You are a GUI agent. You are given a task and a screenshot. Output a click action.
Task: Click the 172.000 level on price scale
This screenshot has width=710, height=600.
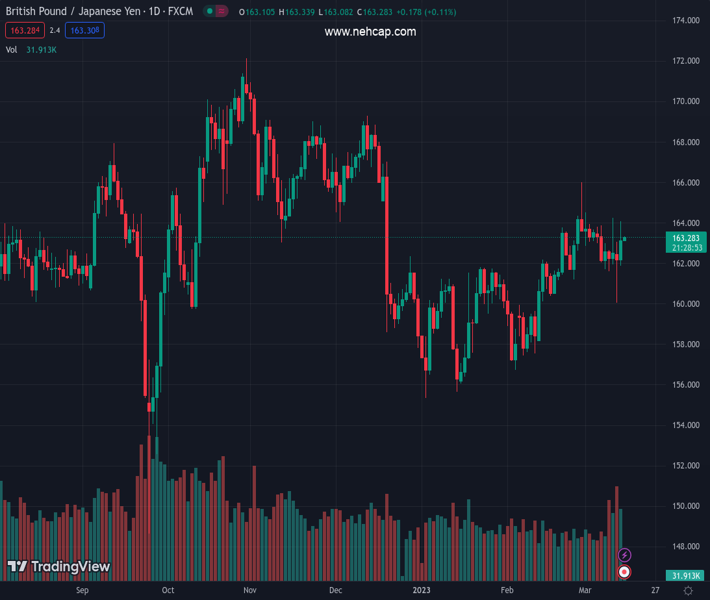tap(685, 61)
